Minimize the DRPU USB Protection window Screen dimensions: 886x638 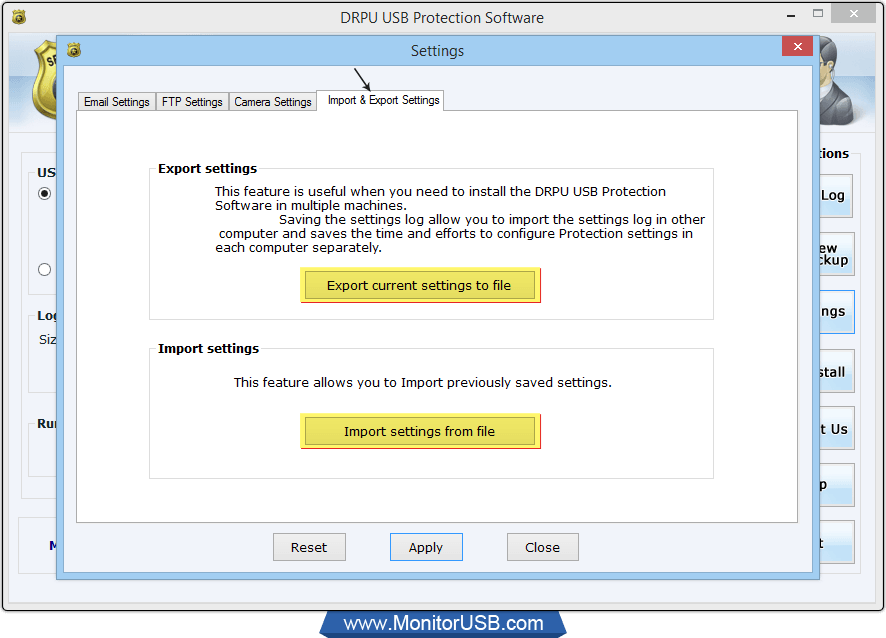pos(791,15)
